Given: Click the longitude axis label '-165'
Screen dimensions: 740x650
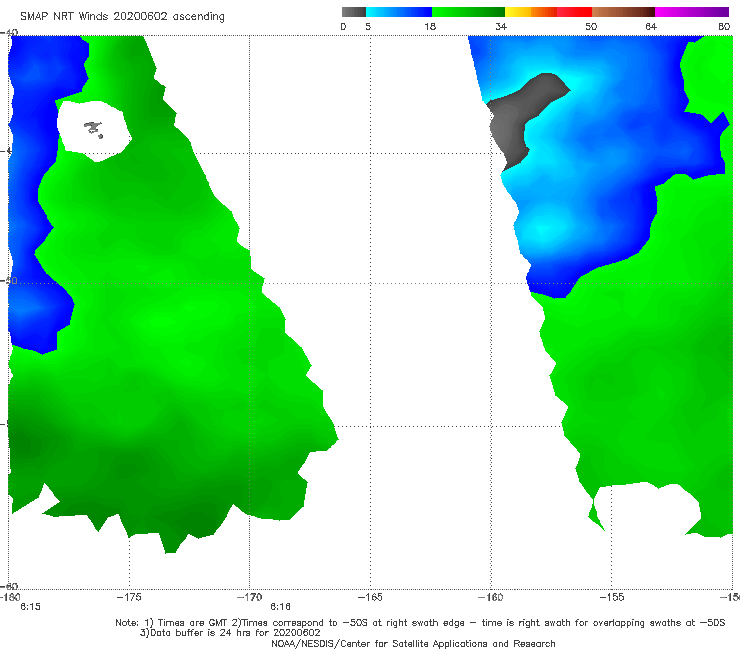Looking at the screenshot, I should pos(370,597).
